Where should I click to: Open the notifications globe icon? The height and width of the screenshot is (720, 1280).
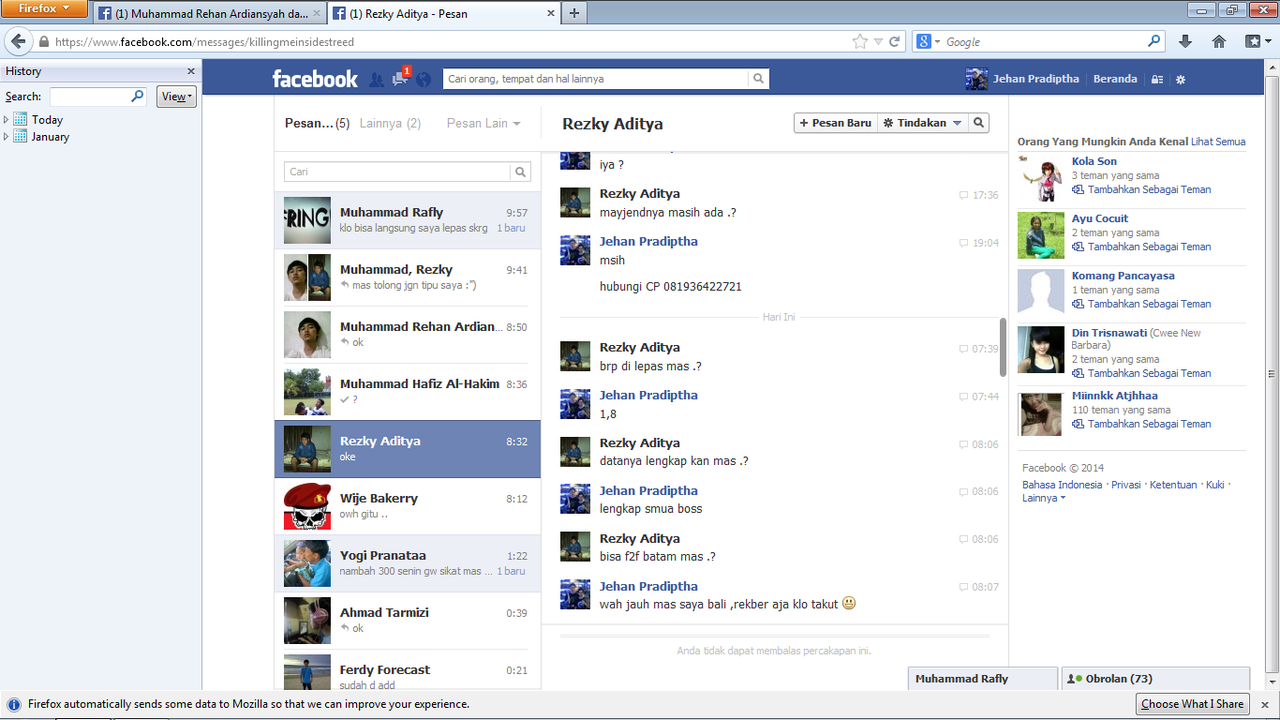coord(424,79)
